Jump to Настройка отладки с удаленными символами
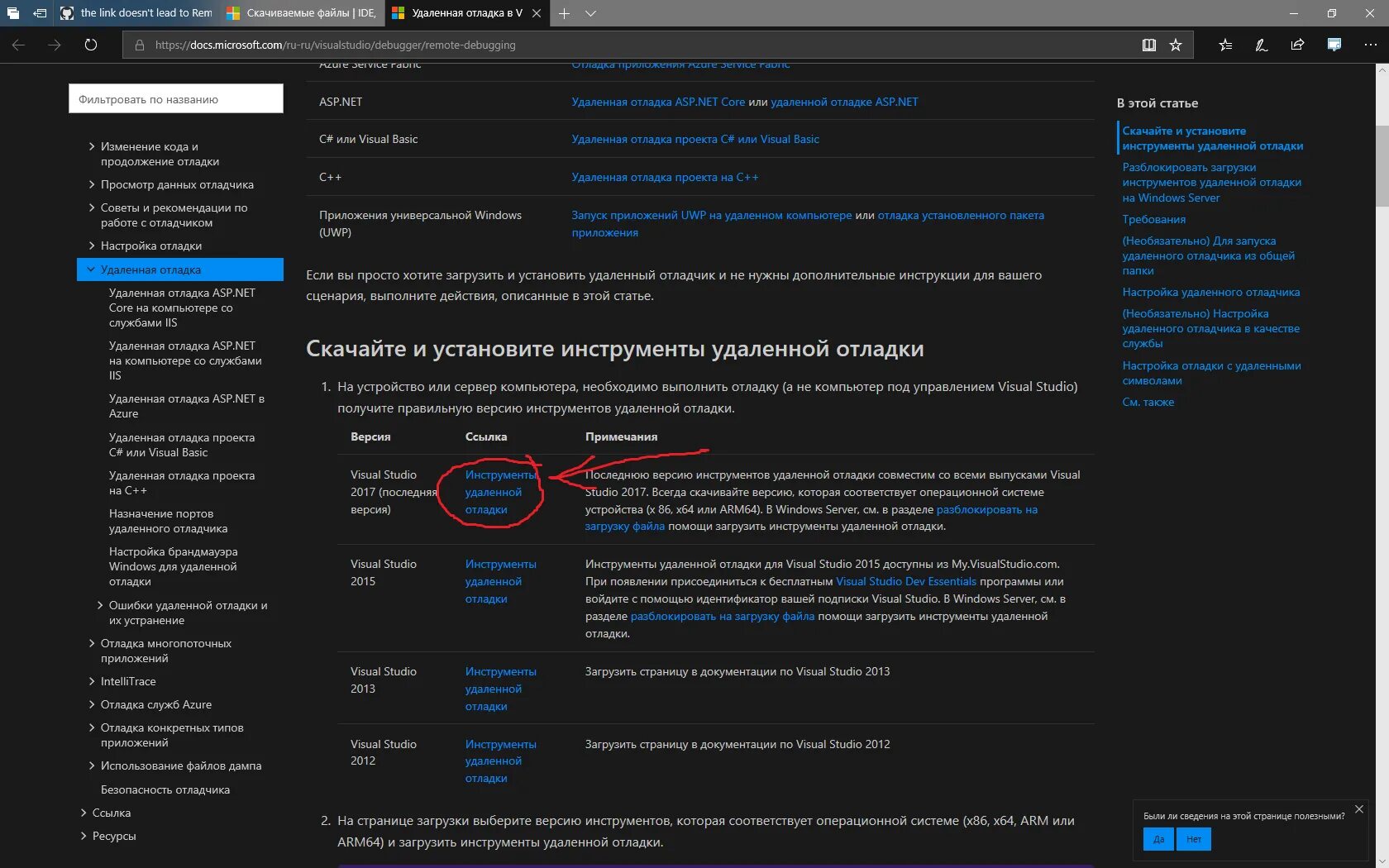The image size is (1389, 868). point(1211,373)
